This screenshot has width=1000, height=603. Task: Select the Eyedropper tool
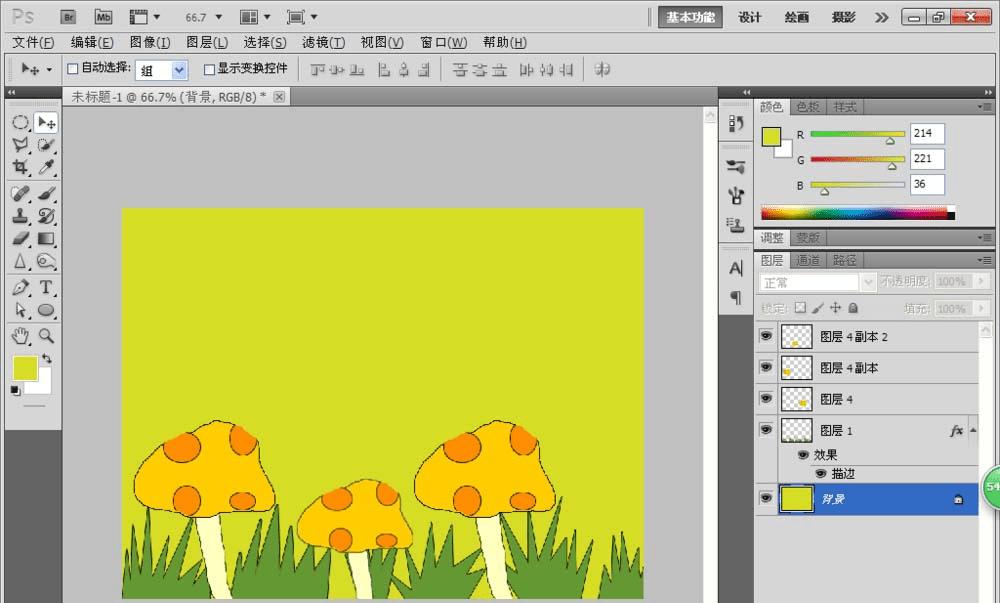pyautogui.click(x=46, y=168)
